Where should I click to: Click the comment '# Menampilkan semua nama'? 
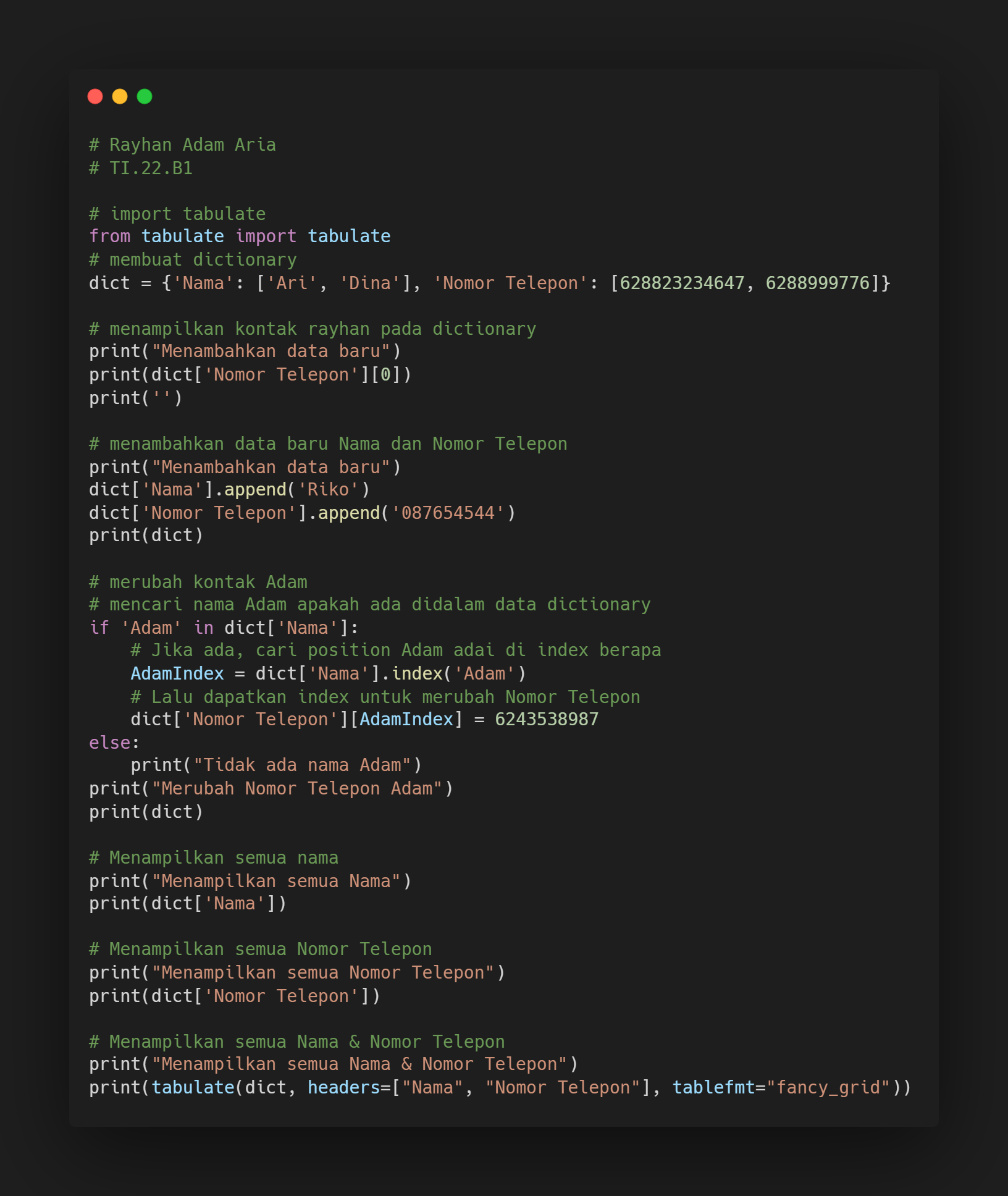point(213,857)
